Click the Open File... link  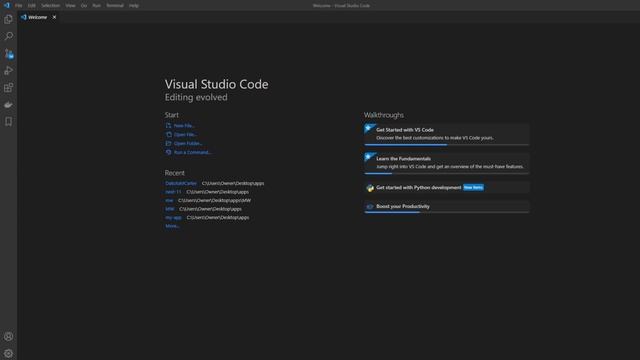point(186,135)
